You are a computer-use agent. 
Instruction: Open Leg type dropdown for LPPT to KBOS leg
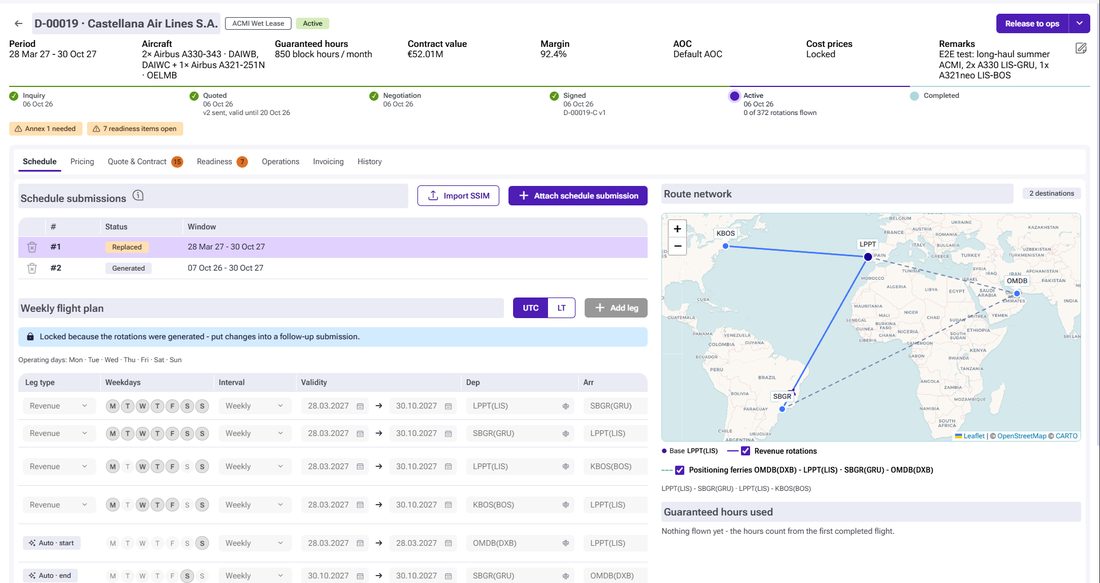pos(59,467)
